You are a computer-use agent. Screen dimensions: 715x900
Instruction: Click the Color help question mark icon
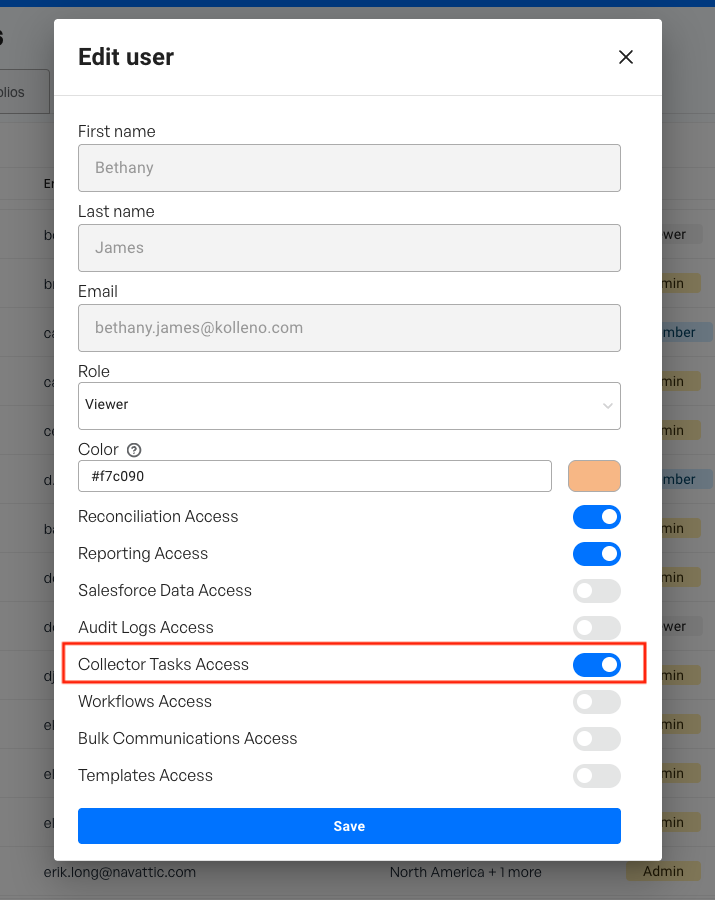[x=133, y=450]
